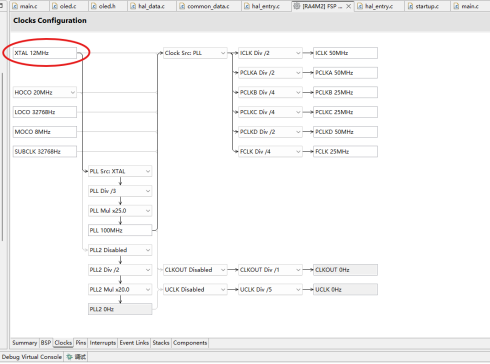Screen dimensions: 490x364
Task: Open the PLL Mul x25.0 dropdown
Action: coord(120,210)
